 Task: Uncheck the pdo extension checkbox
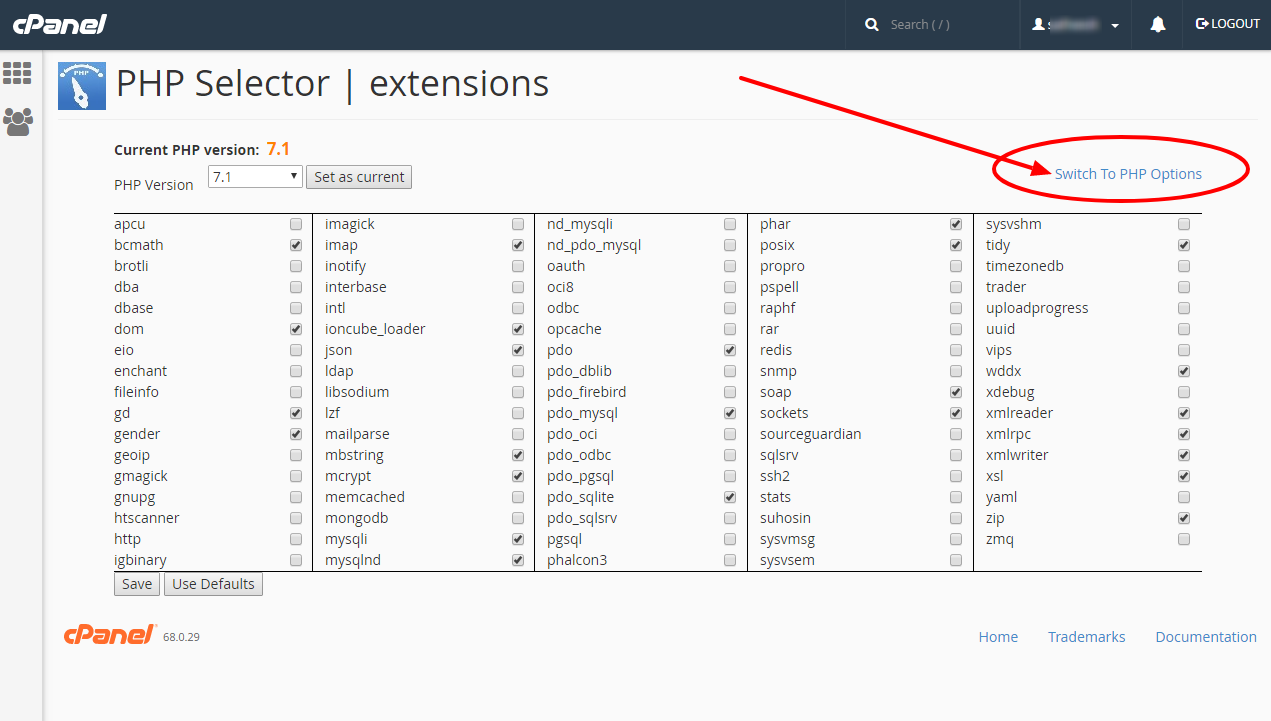click(x=730, y=350)
